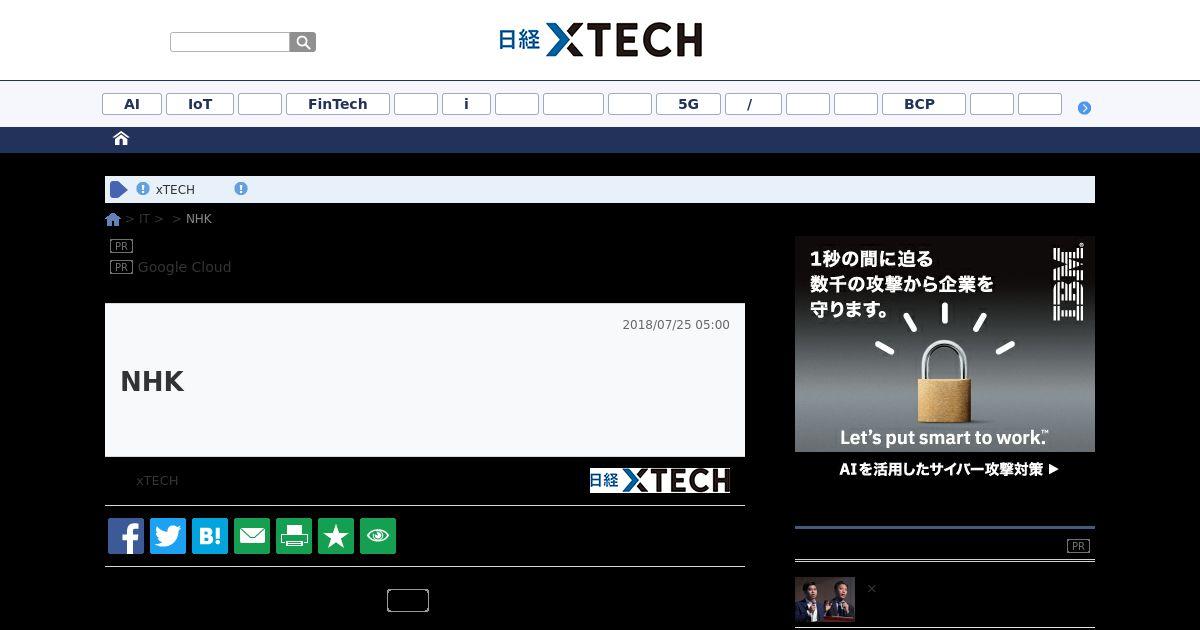Open the second notice info icon
Viewport: 1200px width, 630px height.
241,188
